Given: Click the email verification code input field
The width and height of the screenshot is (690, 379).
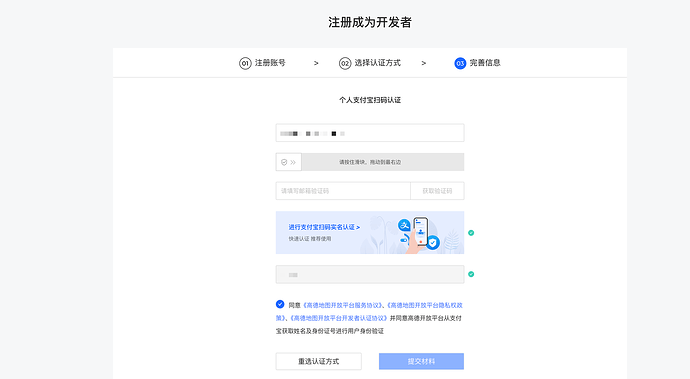Looking at the screenshot, I should [x=343, y=191].
